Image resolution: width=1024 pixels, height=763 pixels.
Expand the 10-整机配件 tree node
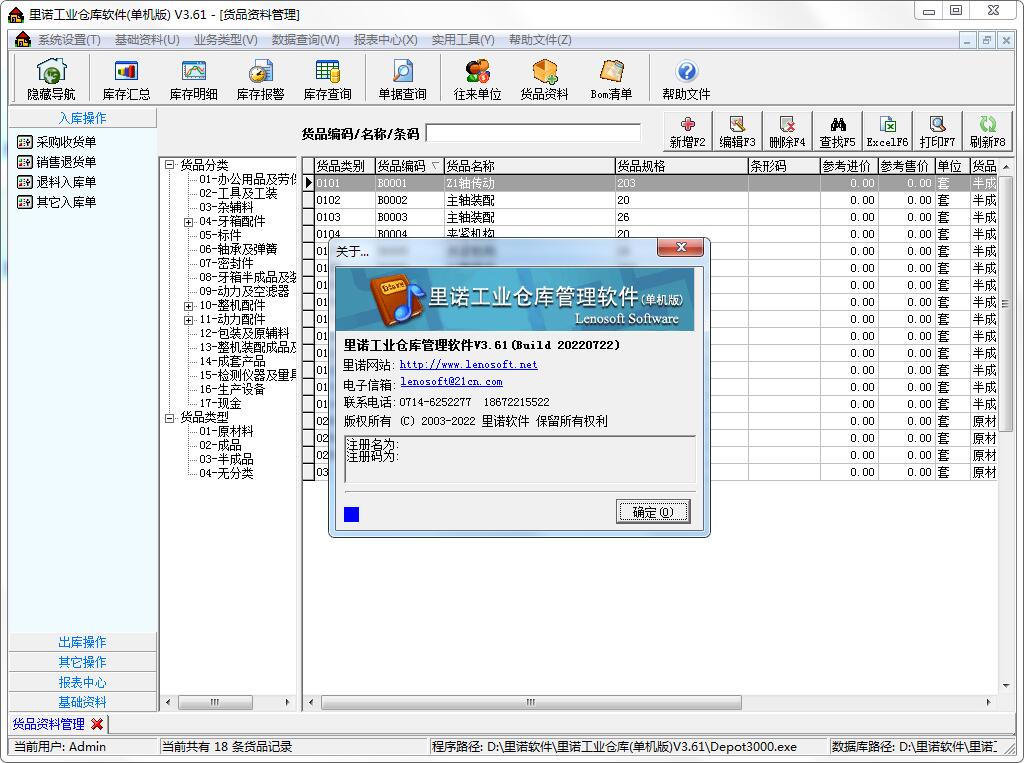[189, 306]
